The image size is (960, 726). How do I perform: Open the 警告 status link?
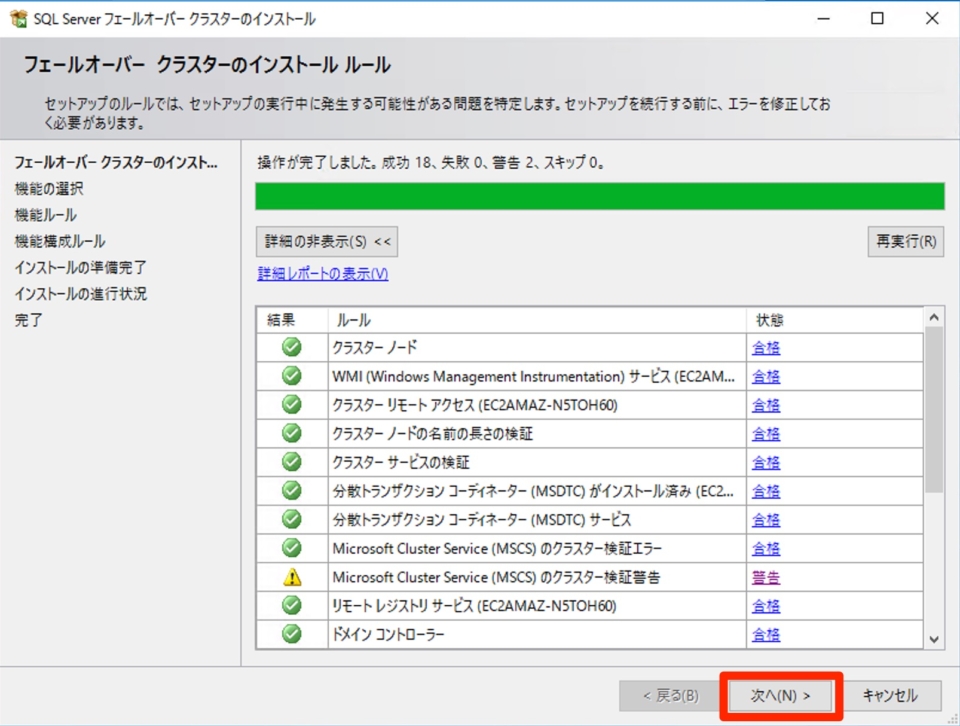click(766, 578)
